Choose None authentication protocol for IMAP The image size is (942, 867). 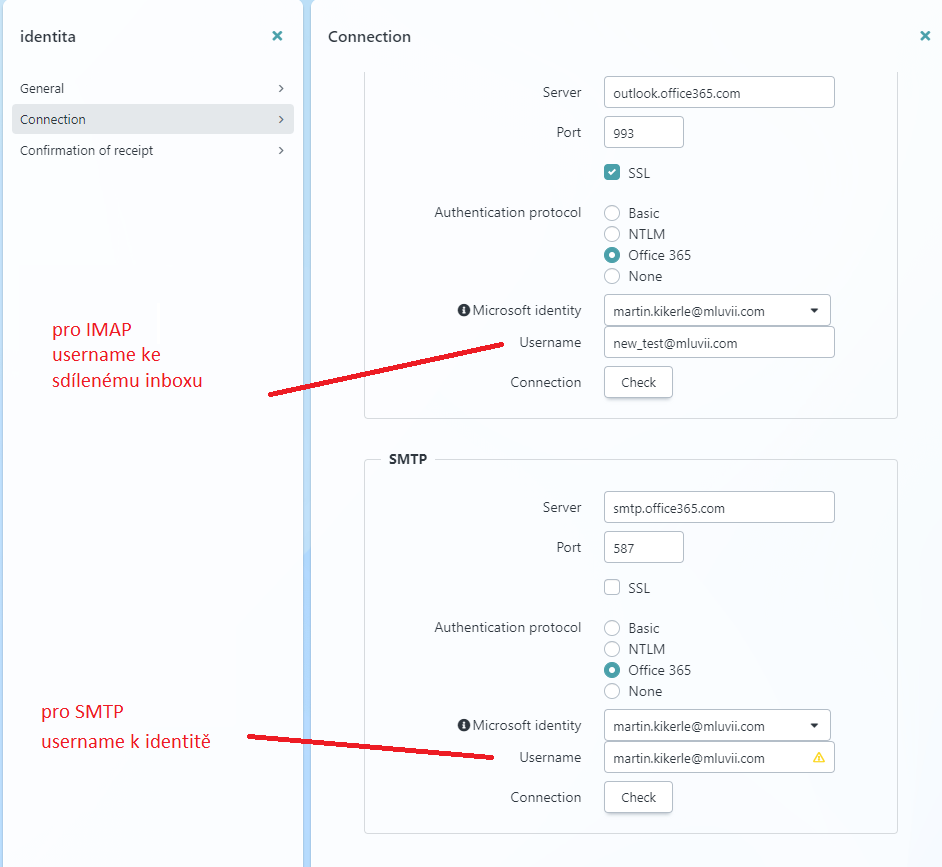(612, 276)
